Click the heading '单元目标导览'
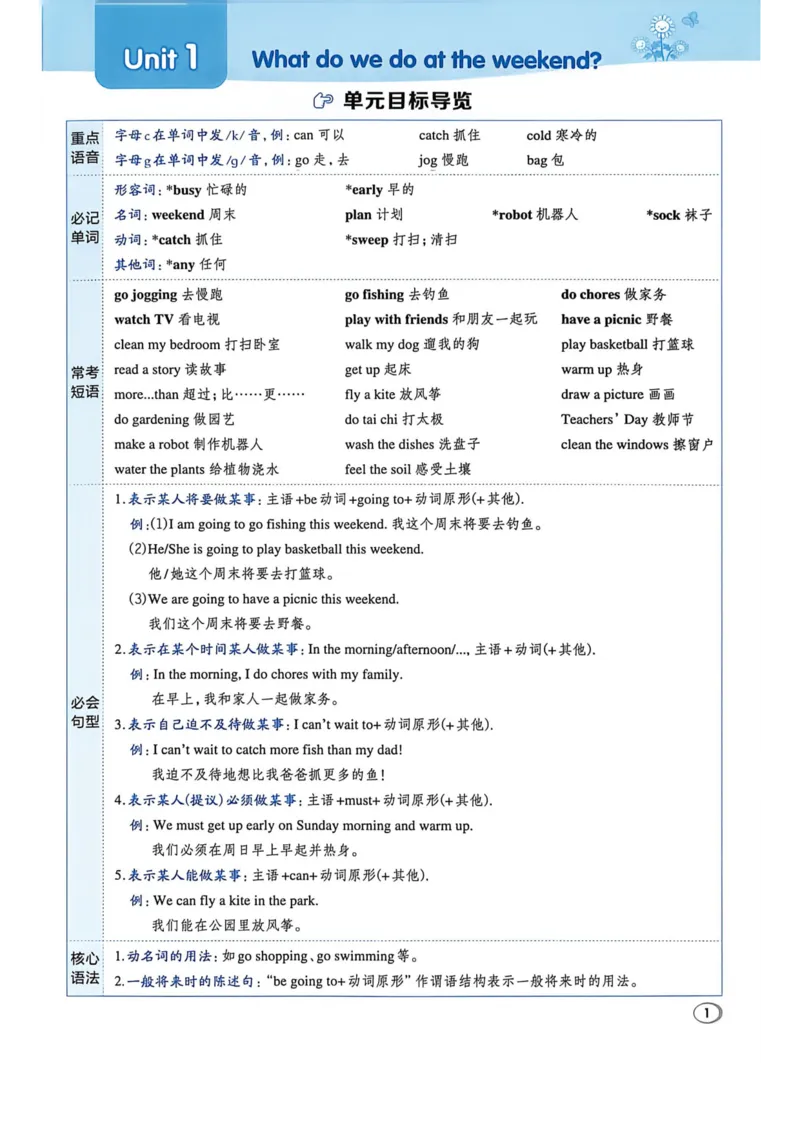This screenshot has width=800, height=1132. point(407,100)
